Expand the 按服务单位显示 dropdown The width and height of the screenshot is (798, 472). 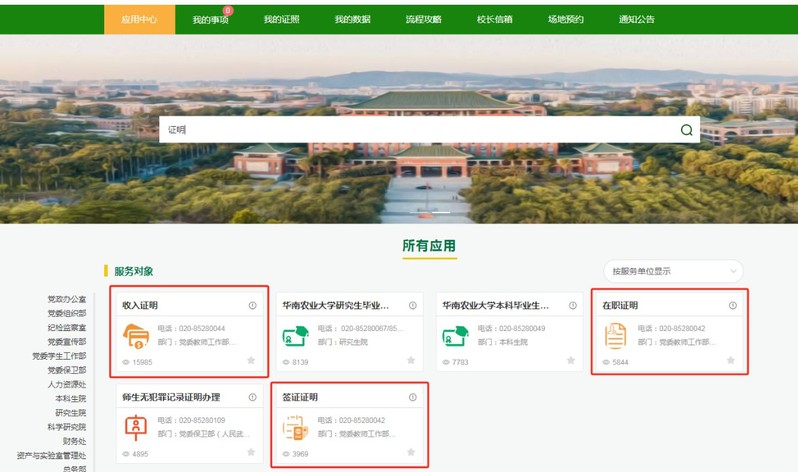click(x=673, y=271)
